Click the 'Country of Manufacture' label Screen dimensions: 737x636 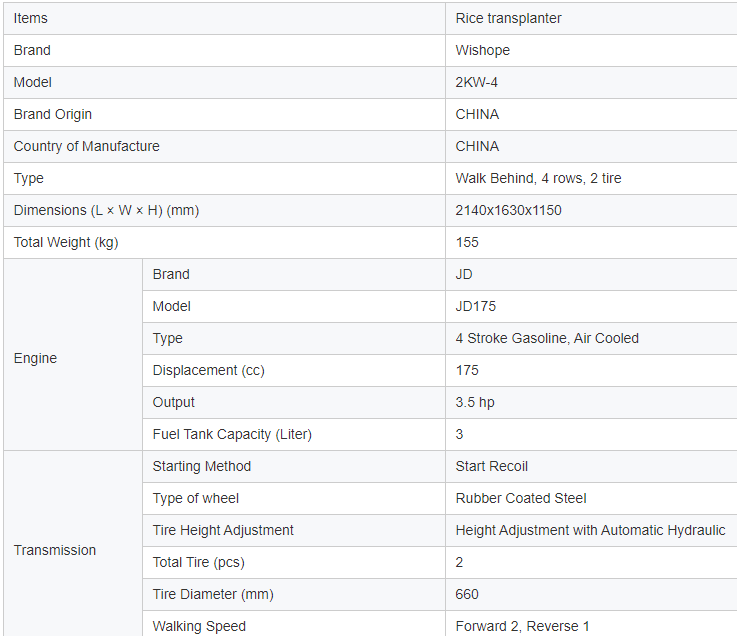[86, 146]
